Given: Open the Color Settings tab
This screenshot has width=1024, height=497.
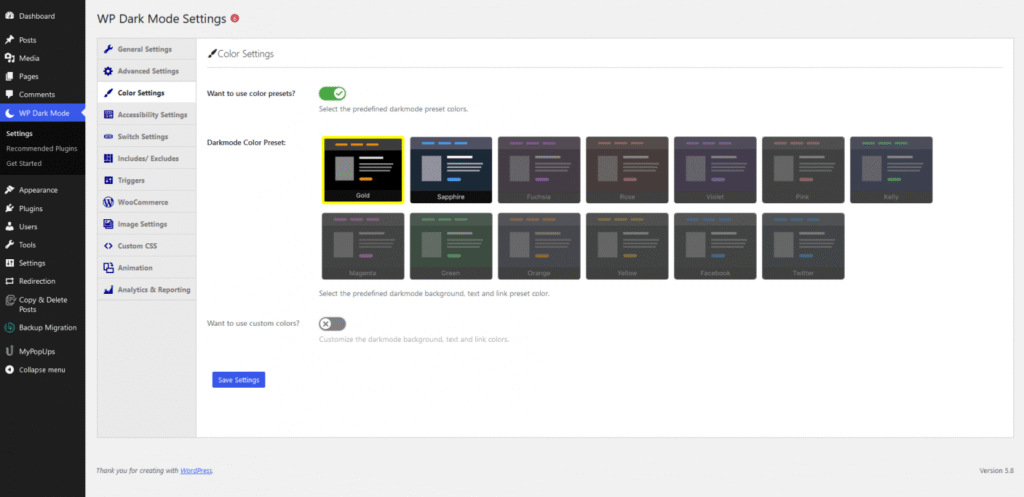Looking at the screenshot, I should (x=146, y=93).
